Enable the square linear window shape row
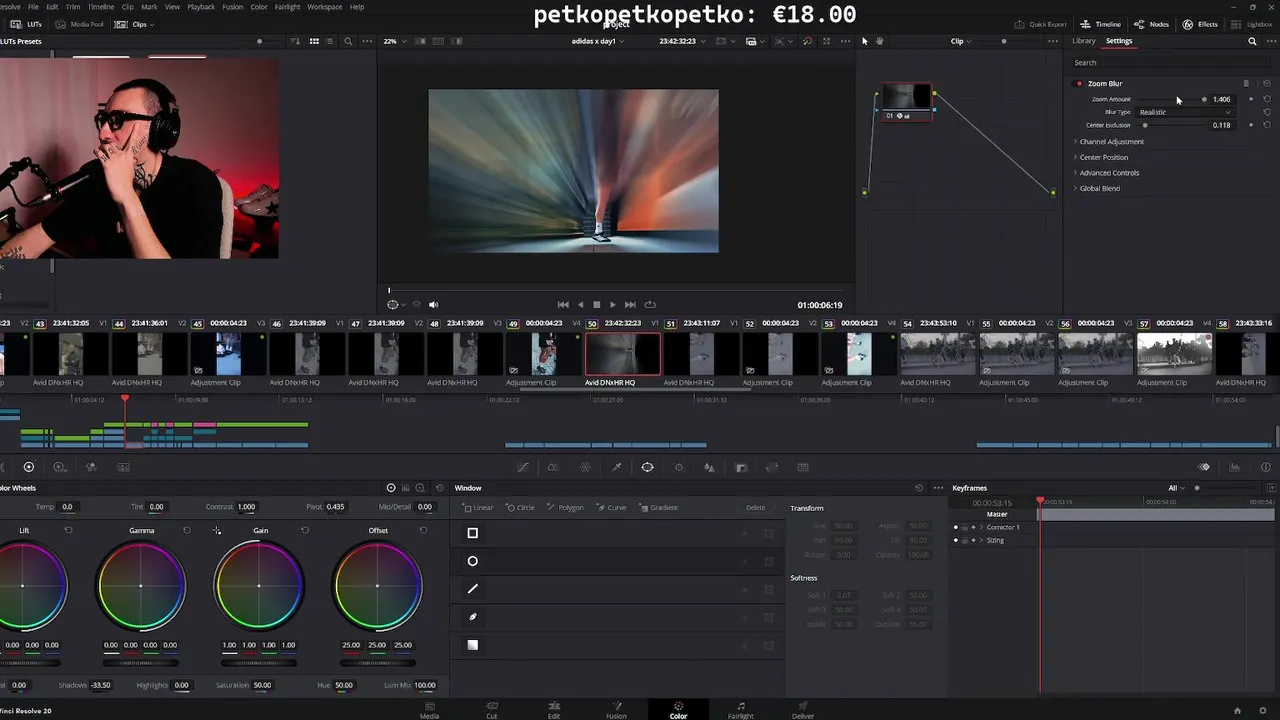Image resolution: width=1280 pixels, height=720 pixels. (473, 533)
